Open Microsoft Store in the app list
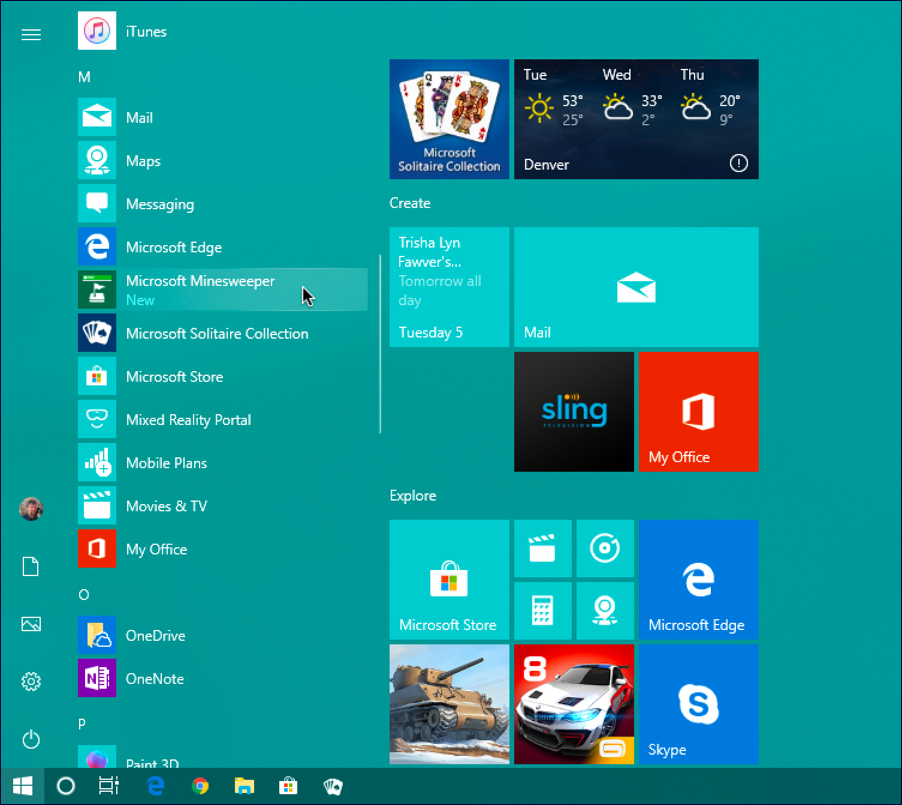The width and height of the screenshot is (902, 805). tap(223, 376)
